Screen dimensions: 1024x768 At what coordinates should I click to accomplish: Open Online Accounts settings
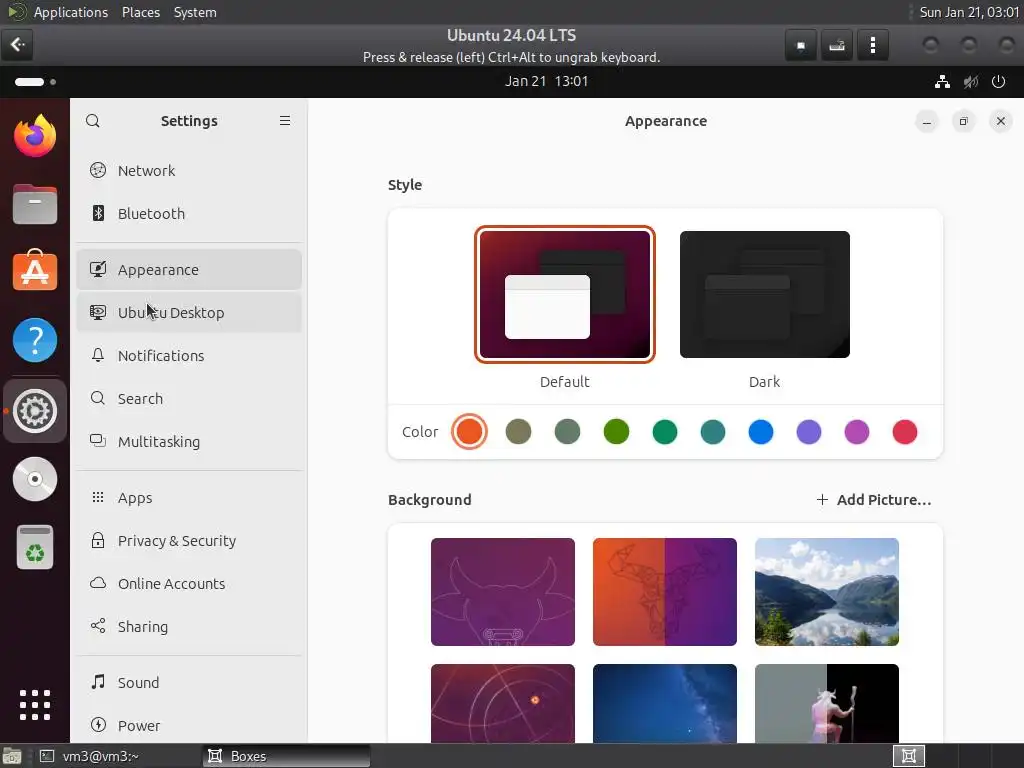pyautogui.click(x=189, y=584)
